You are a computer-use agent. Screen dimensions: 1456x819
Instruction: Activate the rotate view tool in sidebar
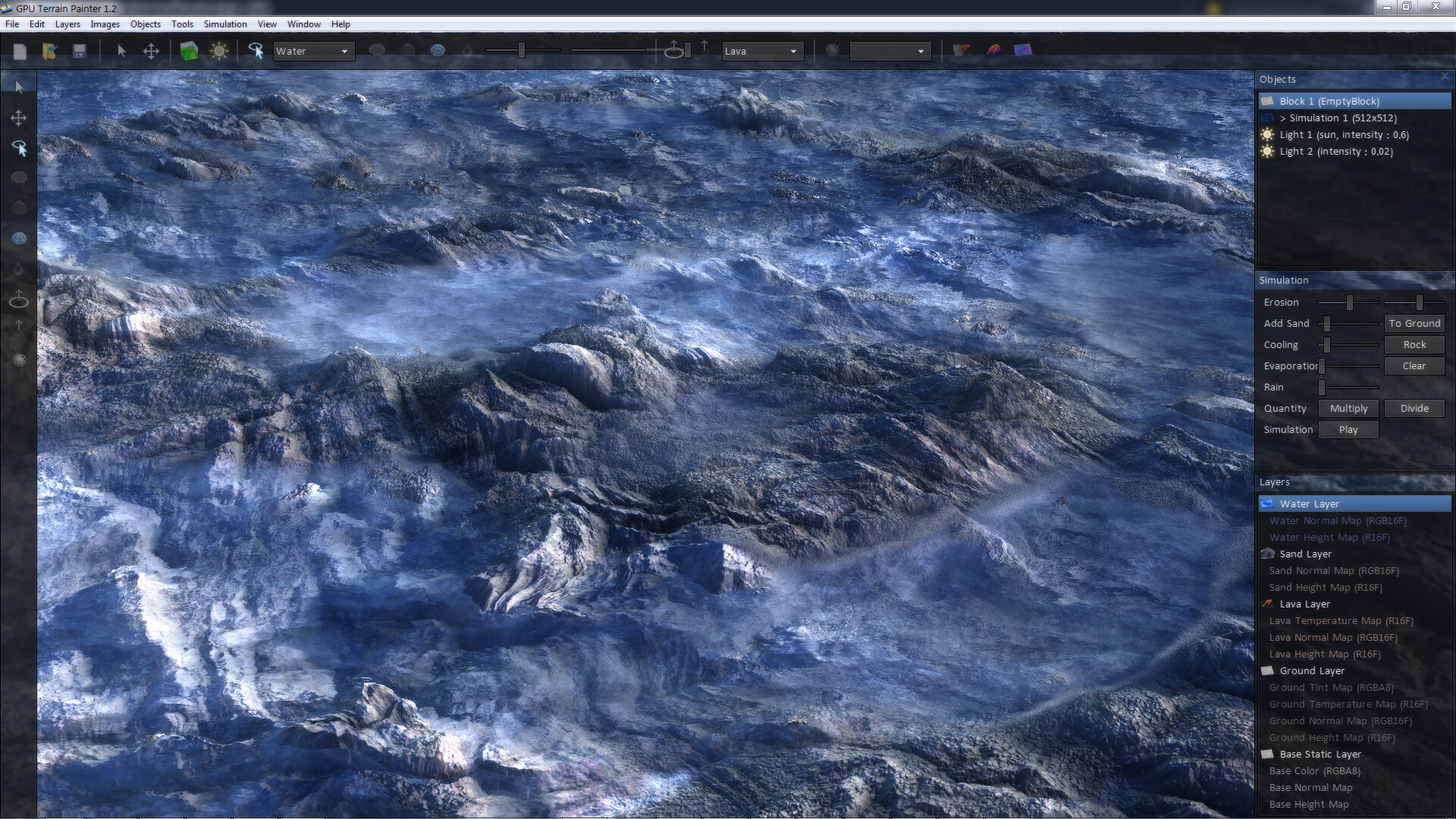pos(20,149)
